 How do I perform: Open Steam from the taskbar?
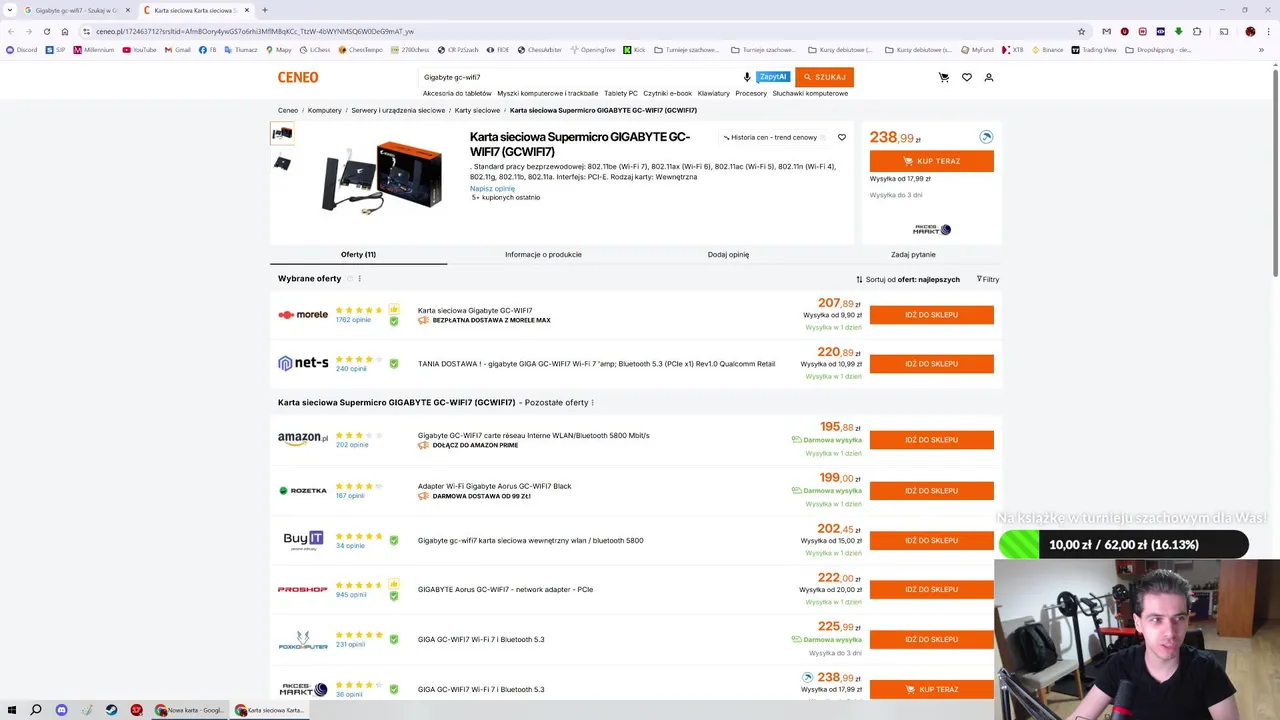[111, 710]
